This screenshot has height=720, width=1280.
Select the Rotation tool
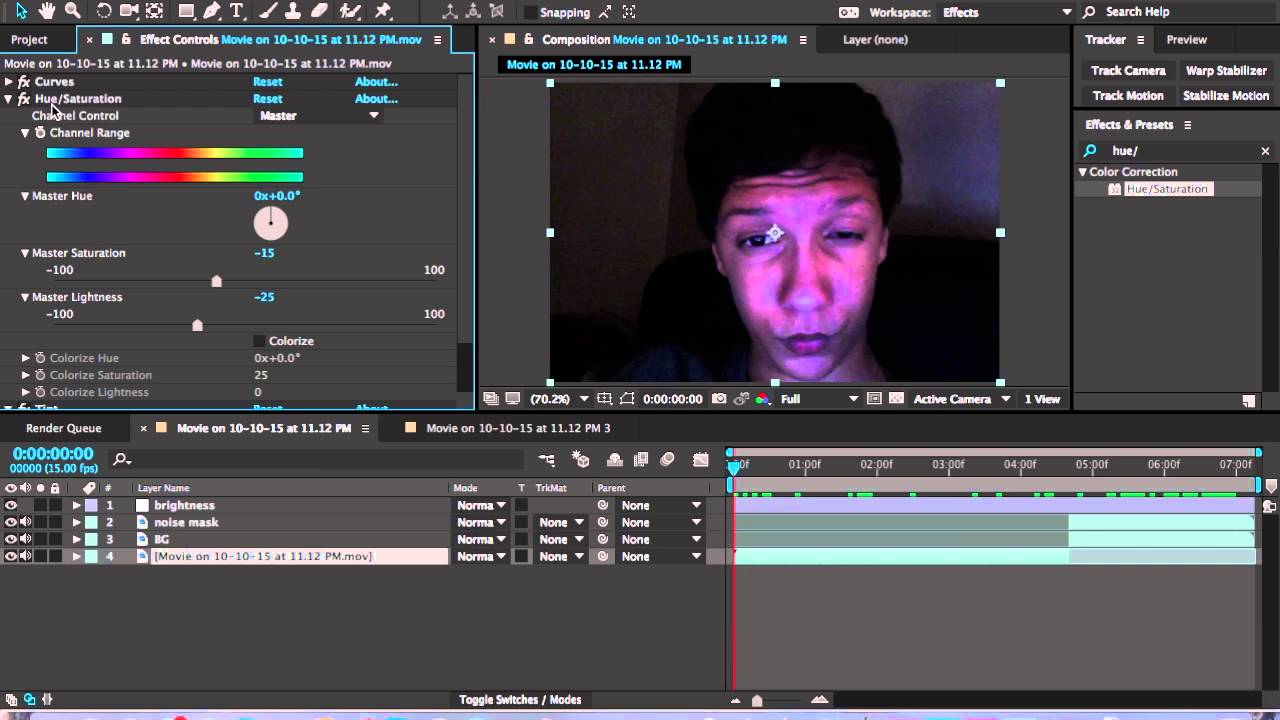103,11
